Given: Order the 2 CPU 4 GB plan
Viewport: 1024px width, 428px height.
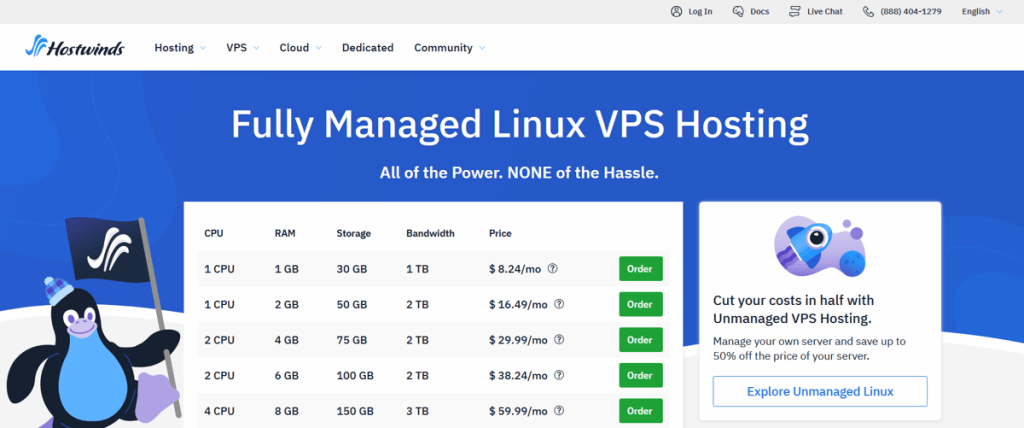Looking at the screenshot, I should (x=641, y=340).
